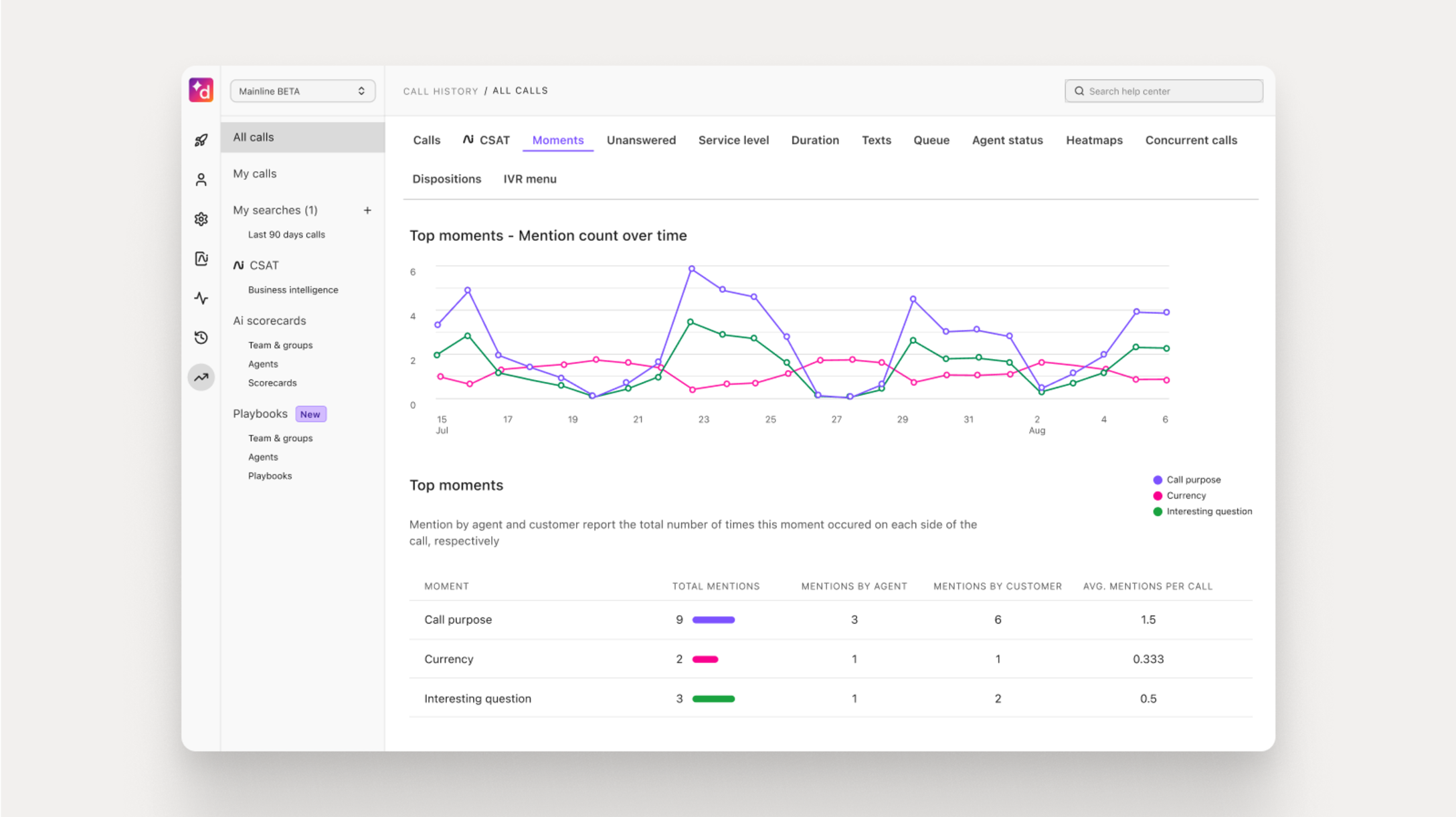Open Business intelligence under CSAT
This screenshot has width=1456, height=817.
click(293, 289)
